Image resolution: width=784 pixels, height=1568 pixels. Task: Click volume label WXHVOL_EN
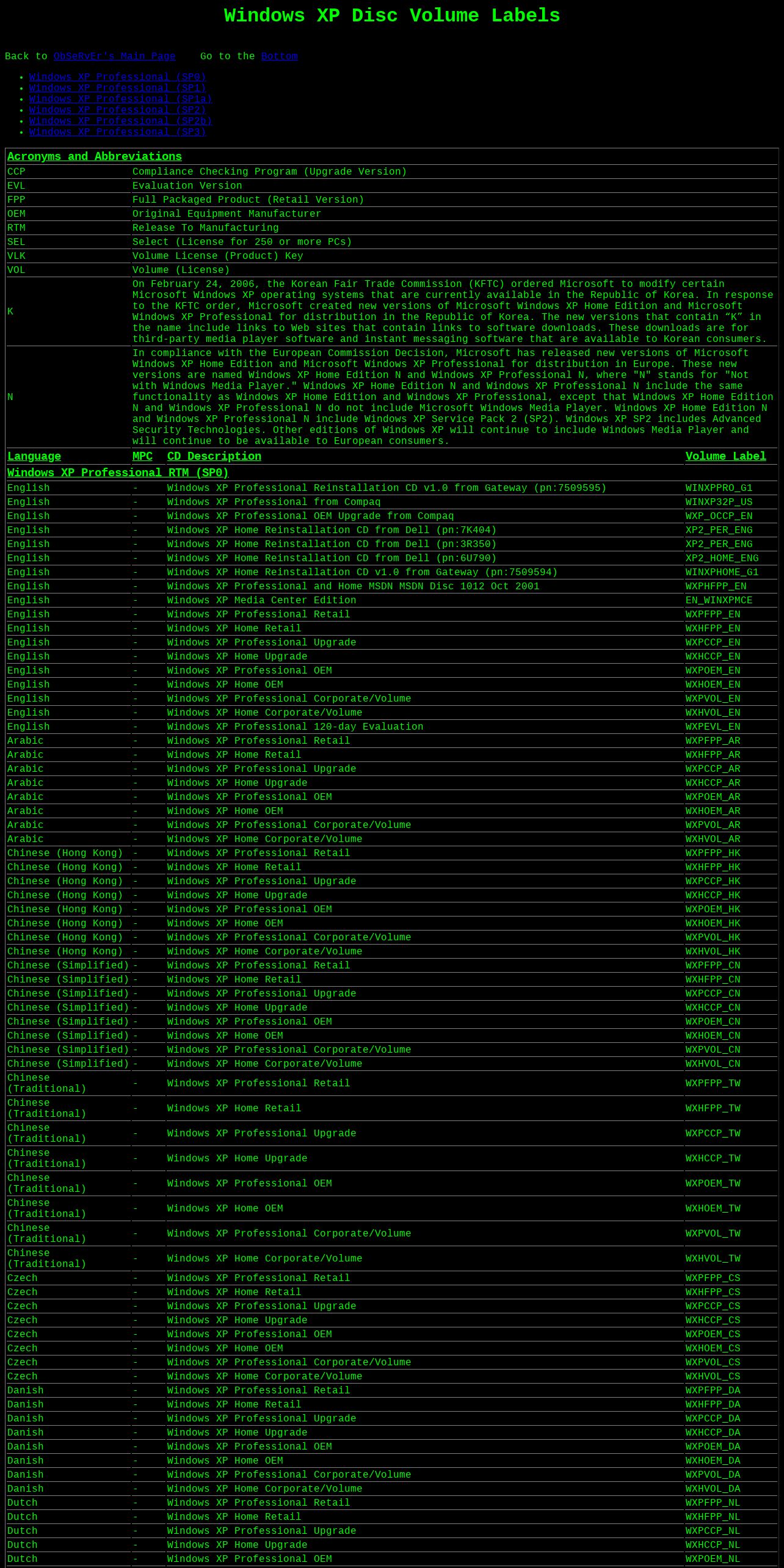coord(713,713)
